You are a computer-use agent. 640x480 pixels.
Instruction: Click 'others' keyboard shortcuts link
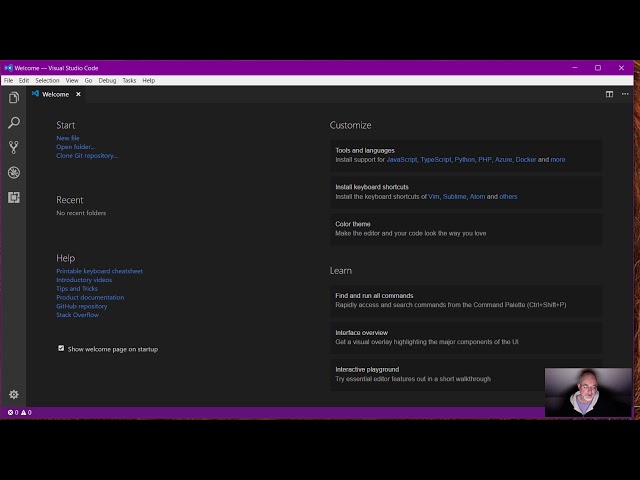coord(508,197)
